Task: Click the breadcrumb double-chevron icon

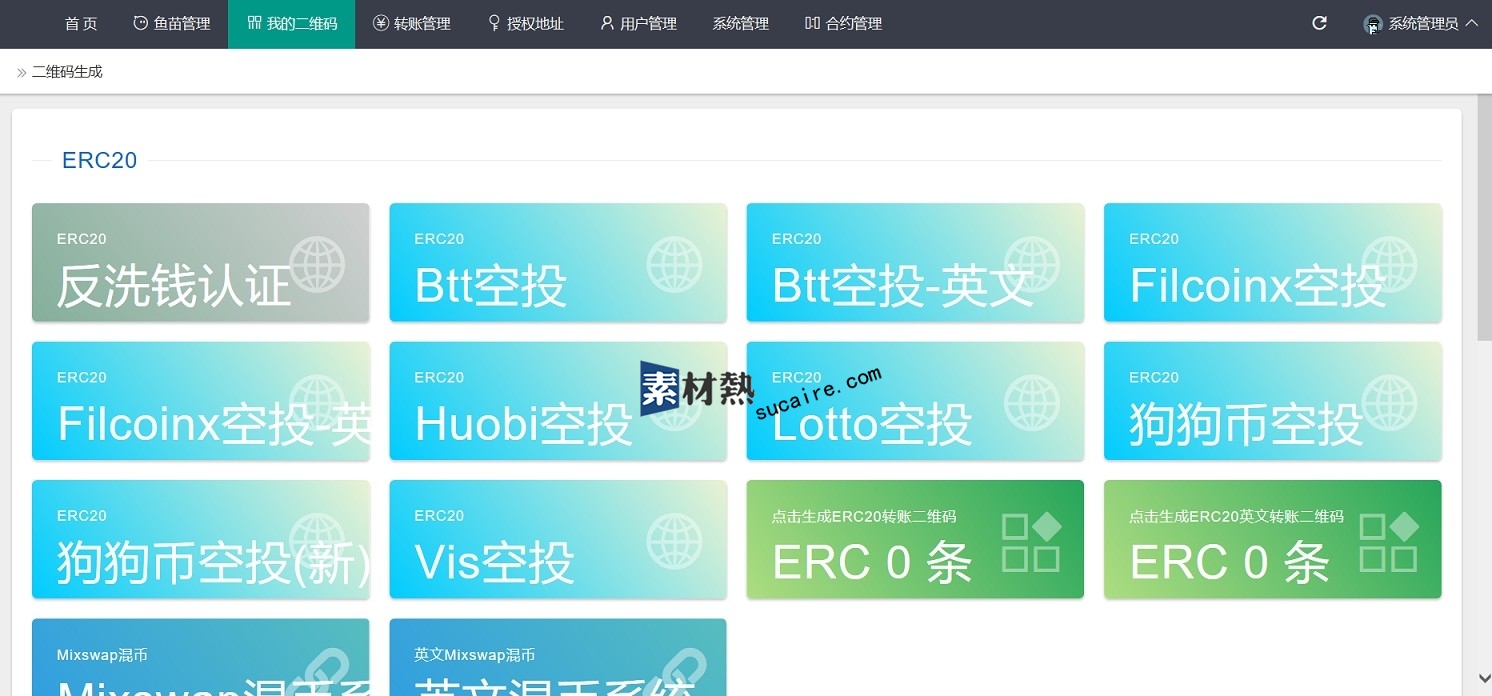Action: point(21,72)
